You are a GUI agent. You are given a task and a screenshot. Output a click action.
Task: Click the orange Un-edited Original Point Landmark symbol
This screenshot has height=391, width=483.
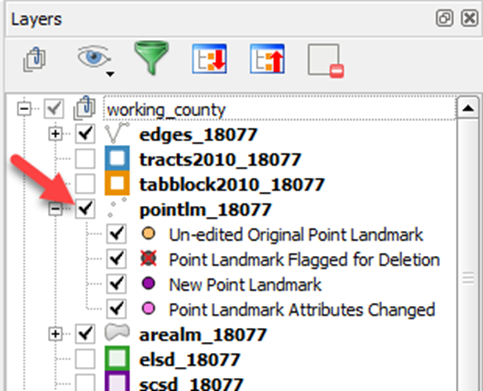click(148, 234)
